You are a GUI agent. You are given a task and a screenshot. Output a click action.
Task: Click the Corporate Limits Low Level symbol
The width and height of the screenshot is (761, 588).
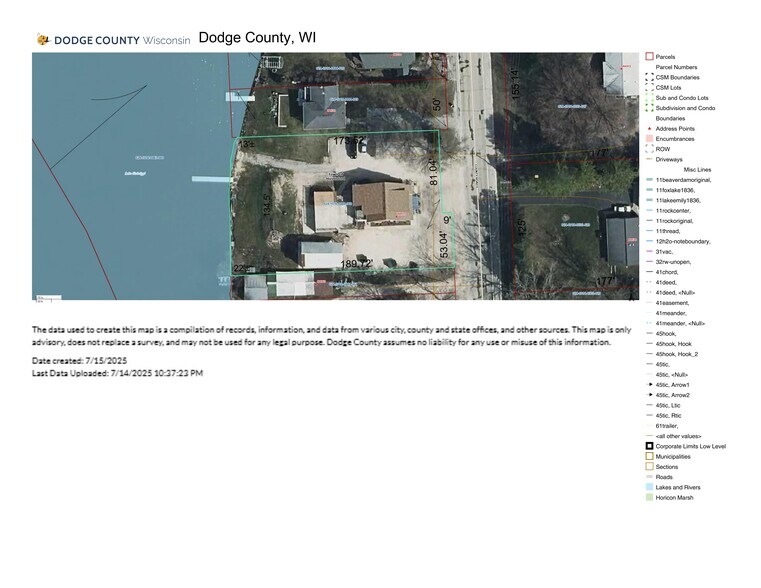click(649, 446)
